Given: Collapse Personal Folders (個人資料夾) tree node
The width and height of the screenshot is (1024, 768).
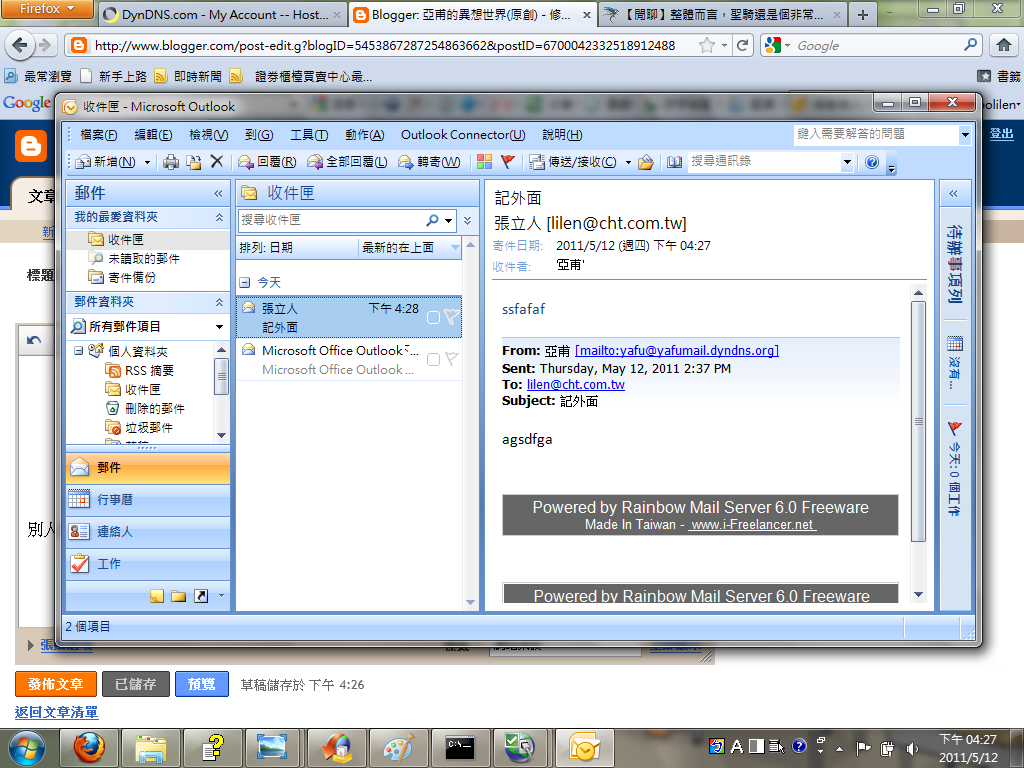Looking at the screenshot, I should click(78, 351).
